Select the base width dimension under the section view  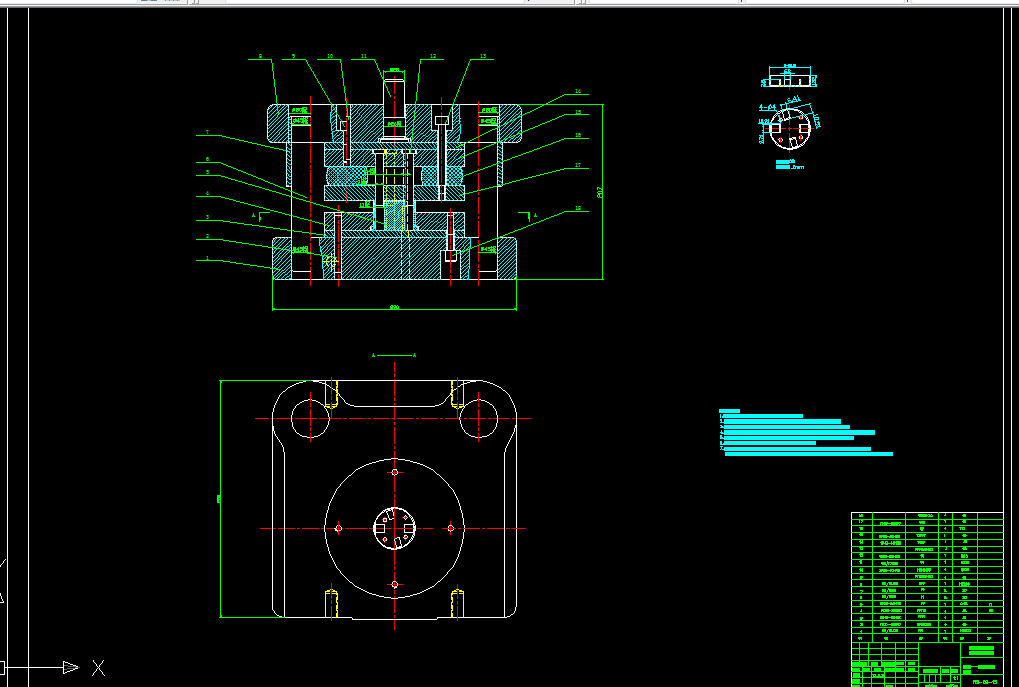pos(394,307)
